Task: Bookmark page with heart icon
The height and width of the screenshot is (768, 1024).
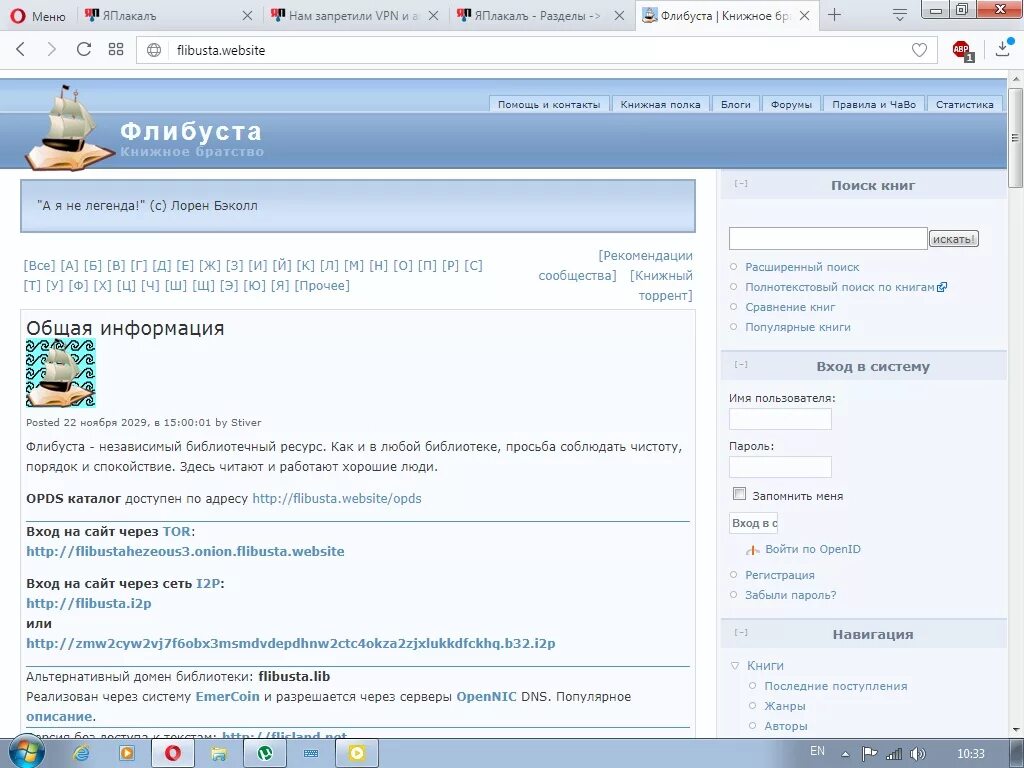Action: point(919,50)
